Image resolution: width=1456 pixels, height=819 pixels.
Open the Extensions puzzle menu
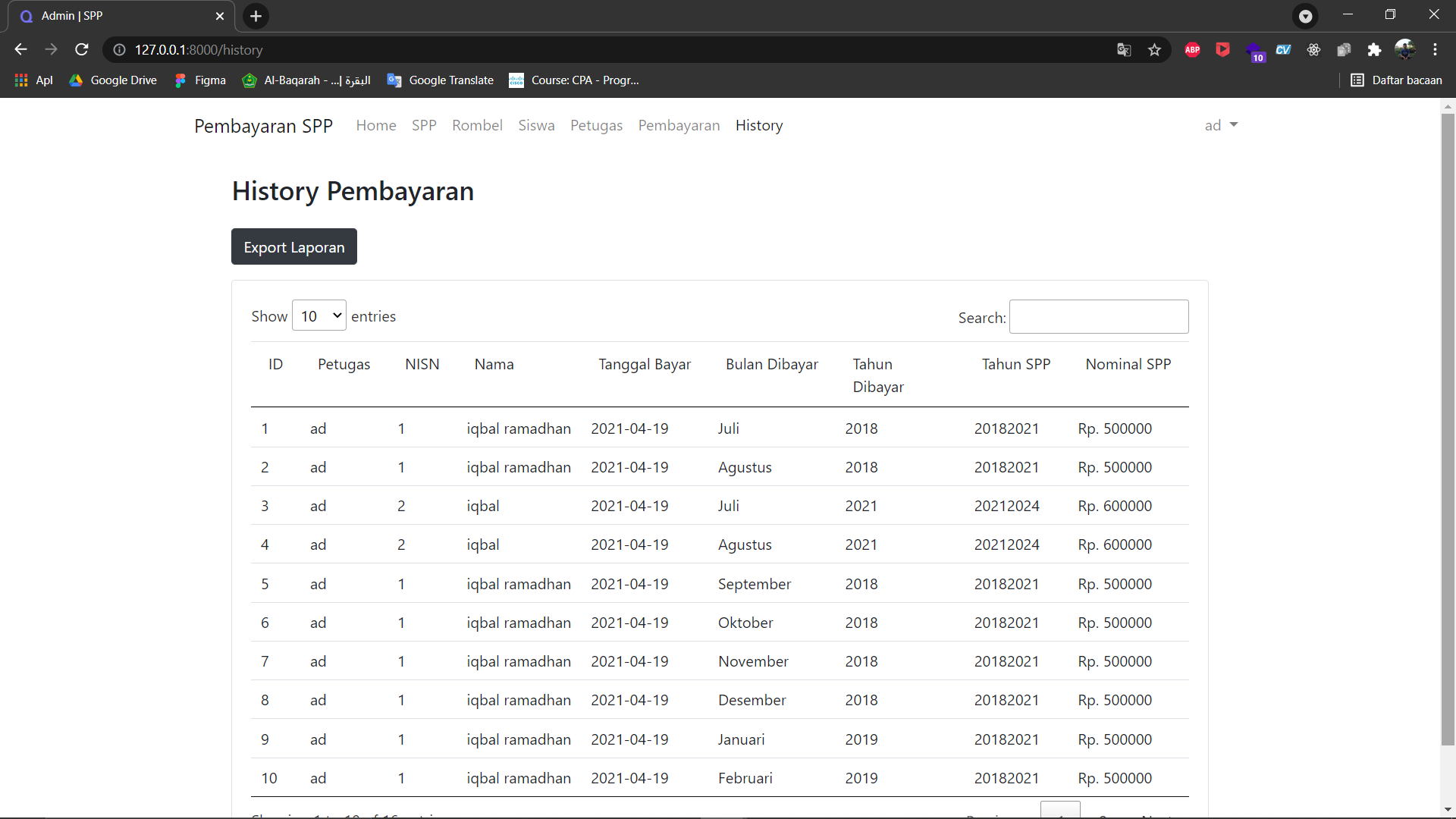tap(1374, 49)
